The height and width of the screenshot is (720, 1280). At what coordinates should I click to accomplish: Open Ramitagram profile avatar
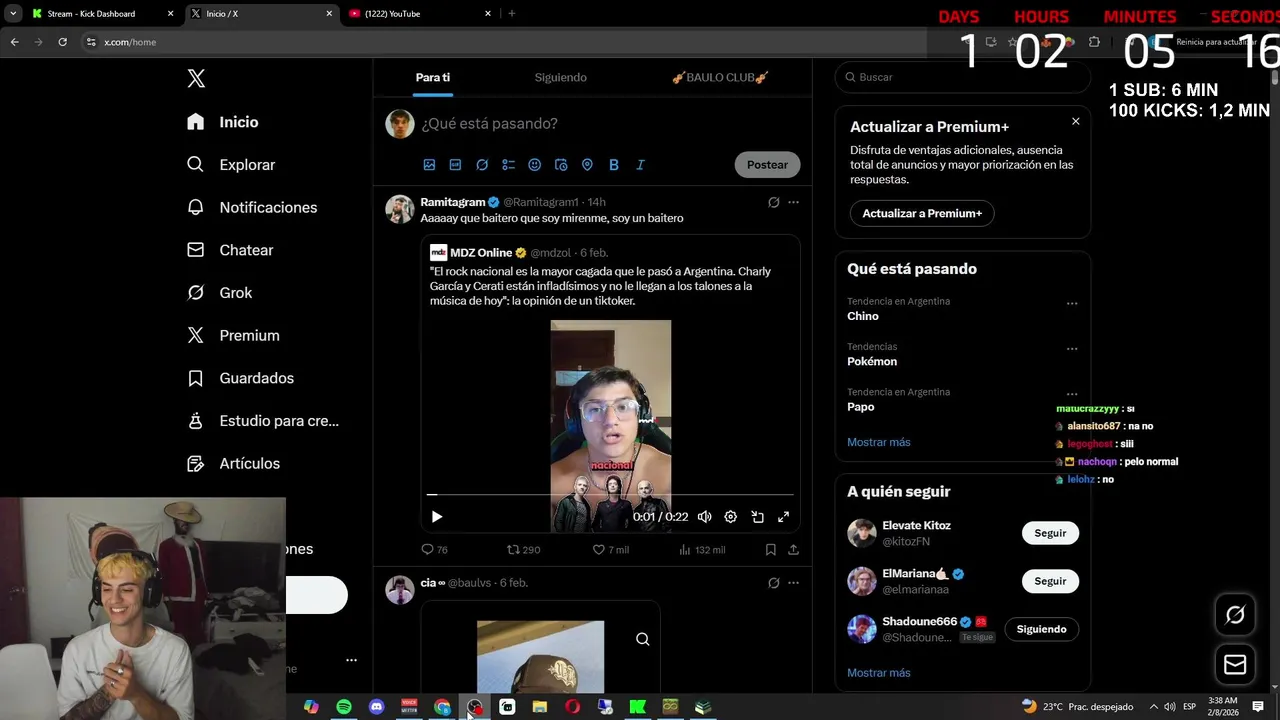(400, 209)
